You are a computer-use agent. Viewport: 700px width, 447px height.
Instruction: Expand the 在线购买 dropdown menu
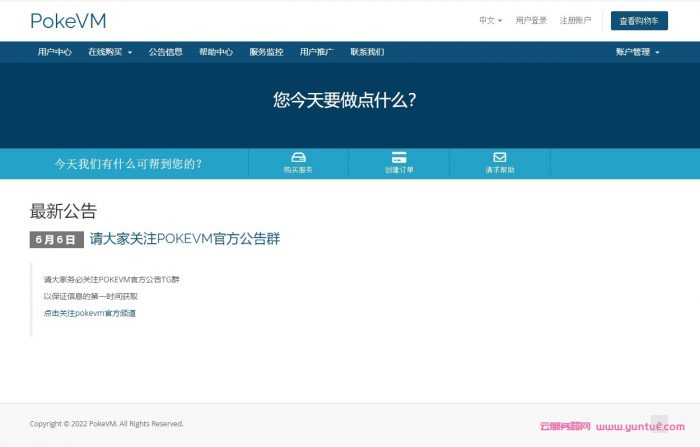click(109, 52)
